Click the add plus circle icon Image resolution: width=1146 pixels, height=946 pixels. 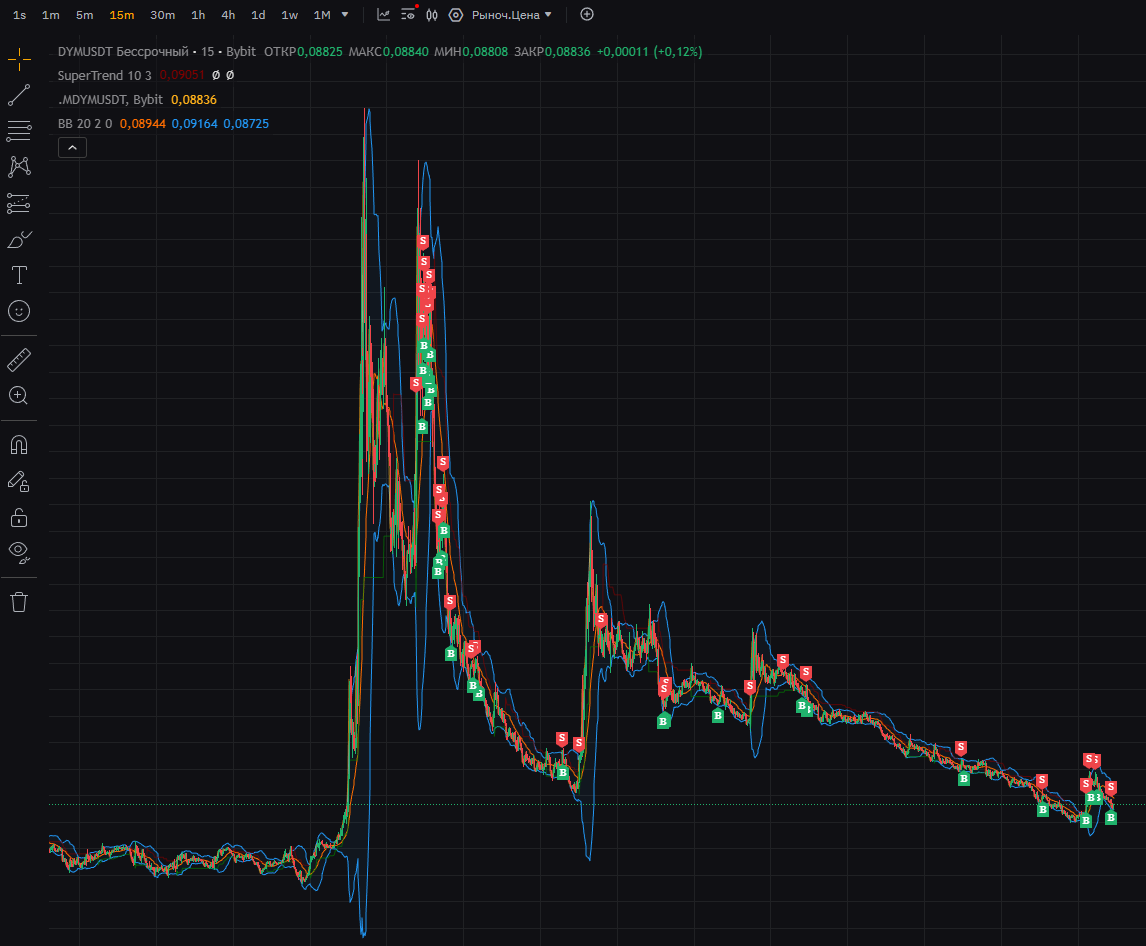pos(587,14)
